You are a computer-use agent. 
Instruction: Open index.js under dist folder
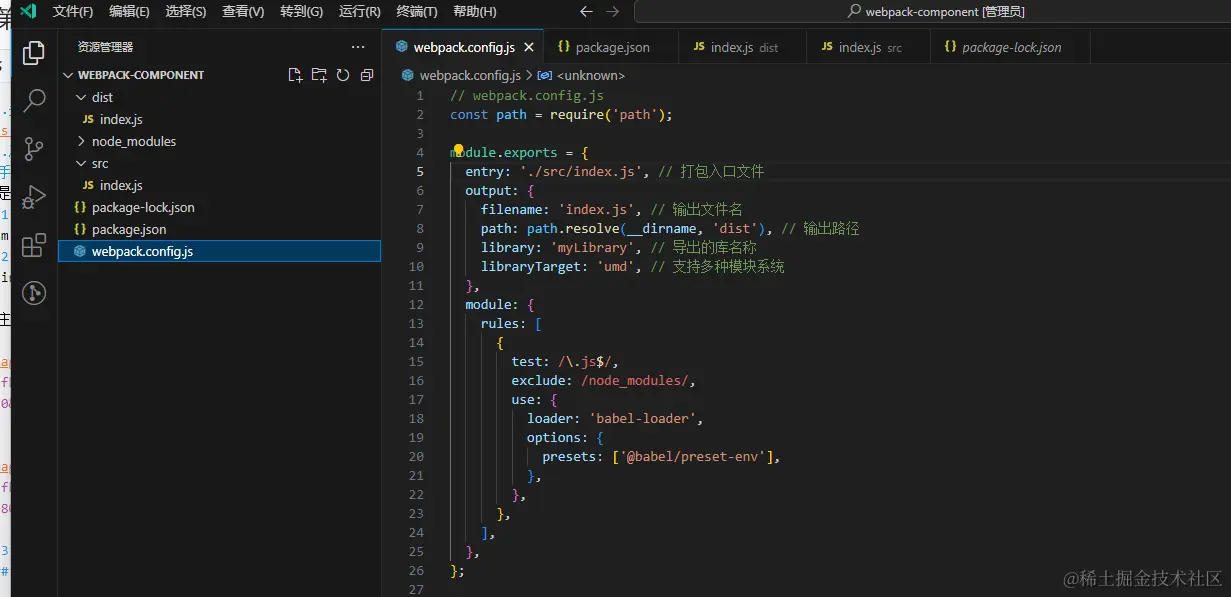219,119
